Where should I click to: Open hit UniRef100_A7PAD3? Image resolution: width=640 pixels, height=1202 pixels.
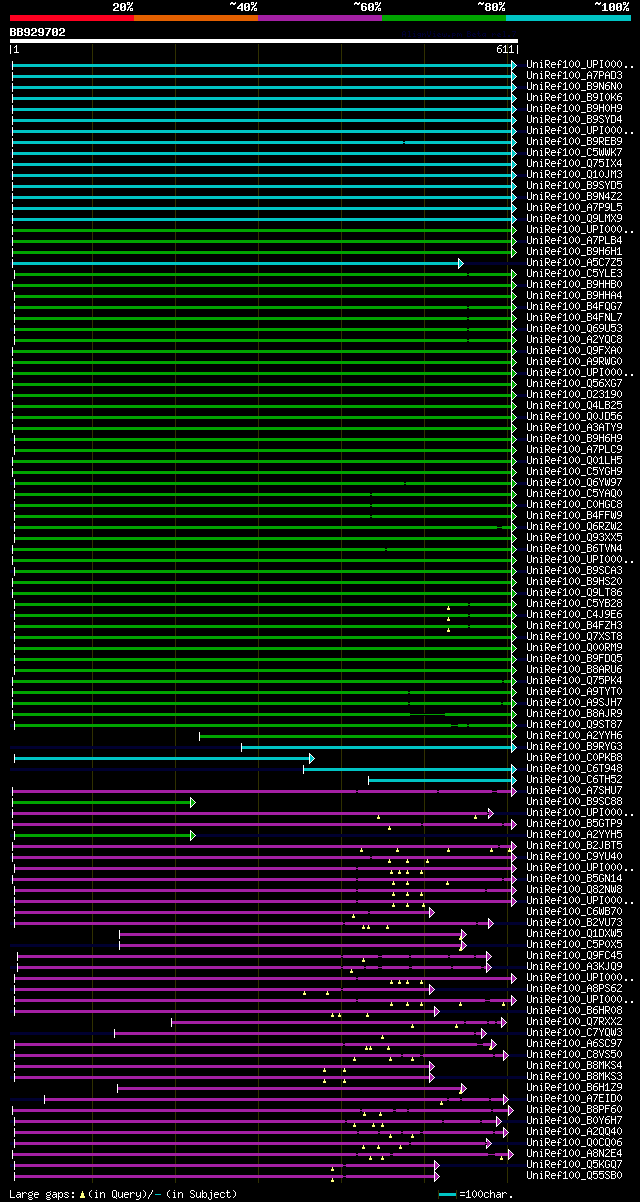[x=575, y=75]
